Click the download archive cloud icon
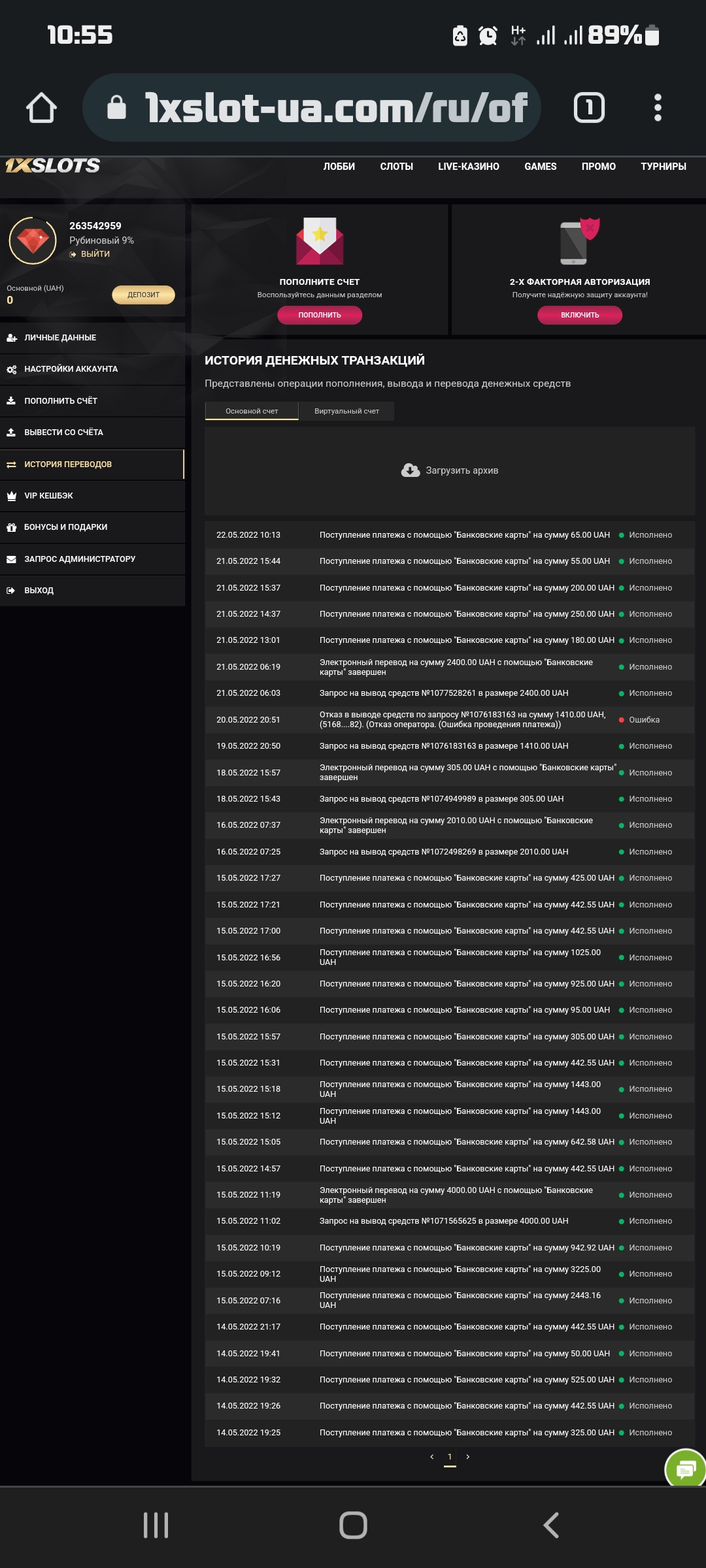This screenshot has height=1568, width=706. pos(411,470)
